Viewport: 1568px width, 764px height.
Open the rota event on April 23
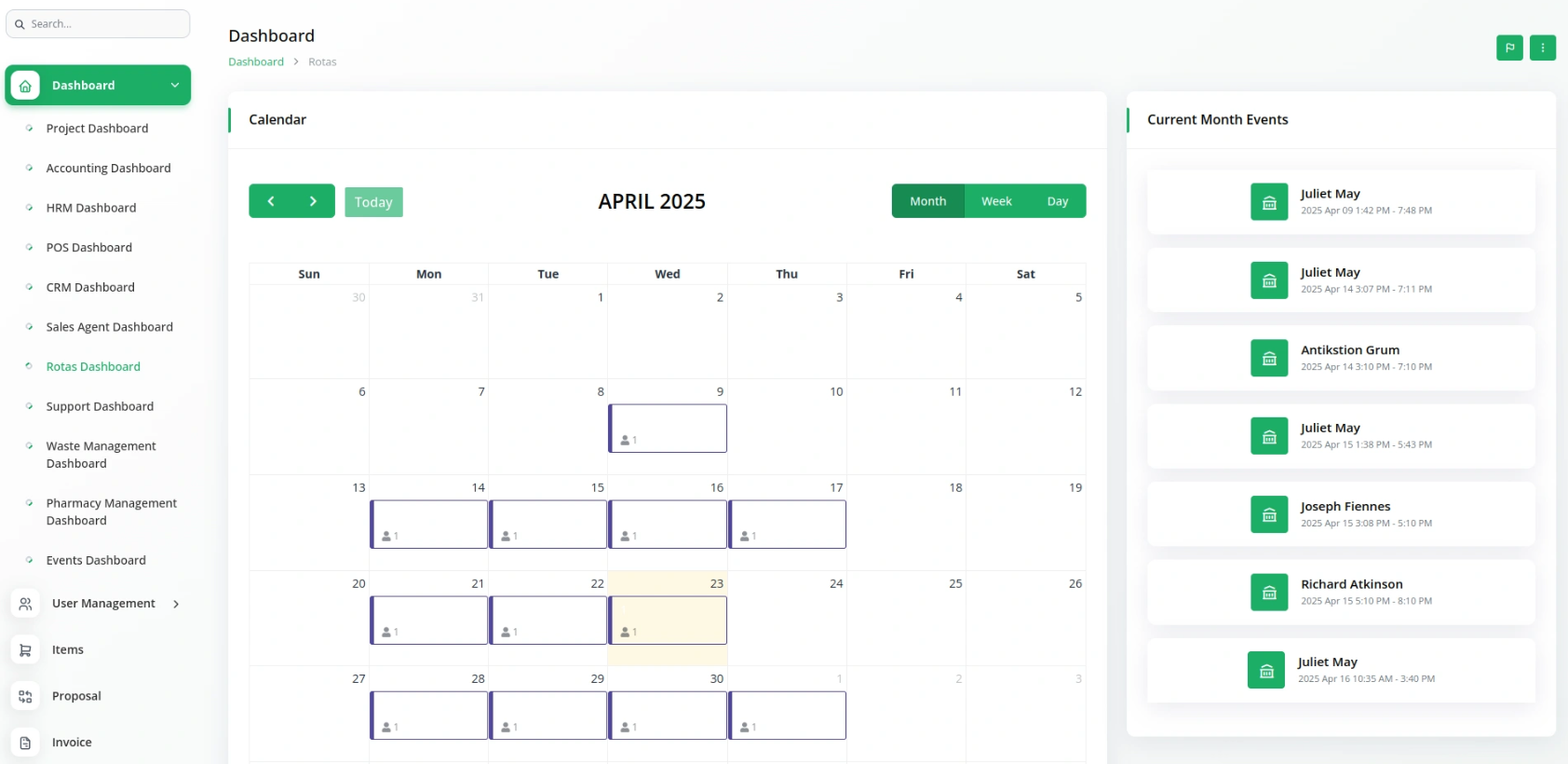coord(668,621)
